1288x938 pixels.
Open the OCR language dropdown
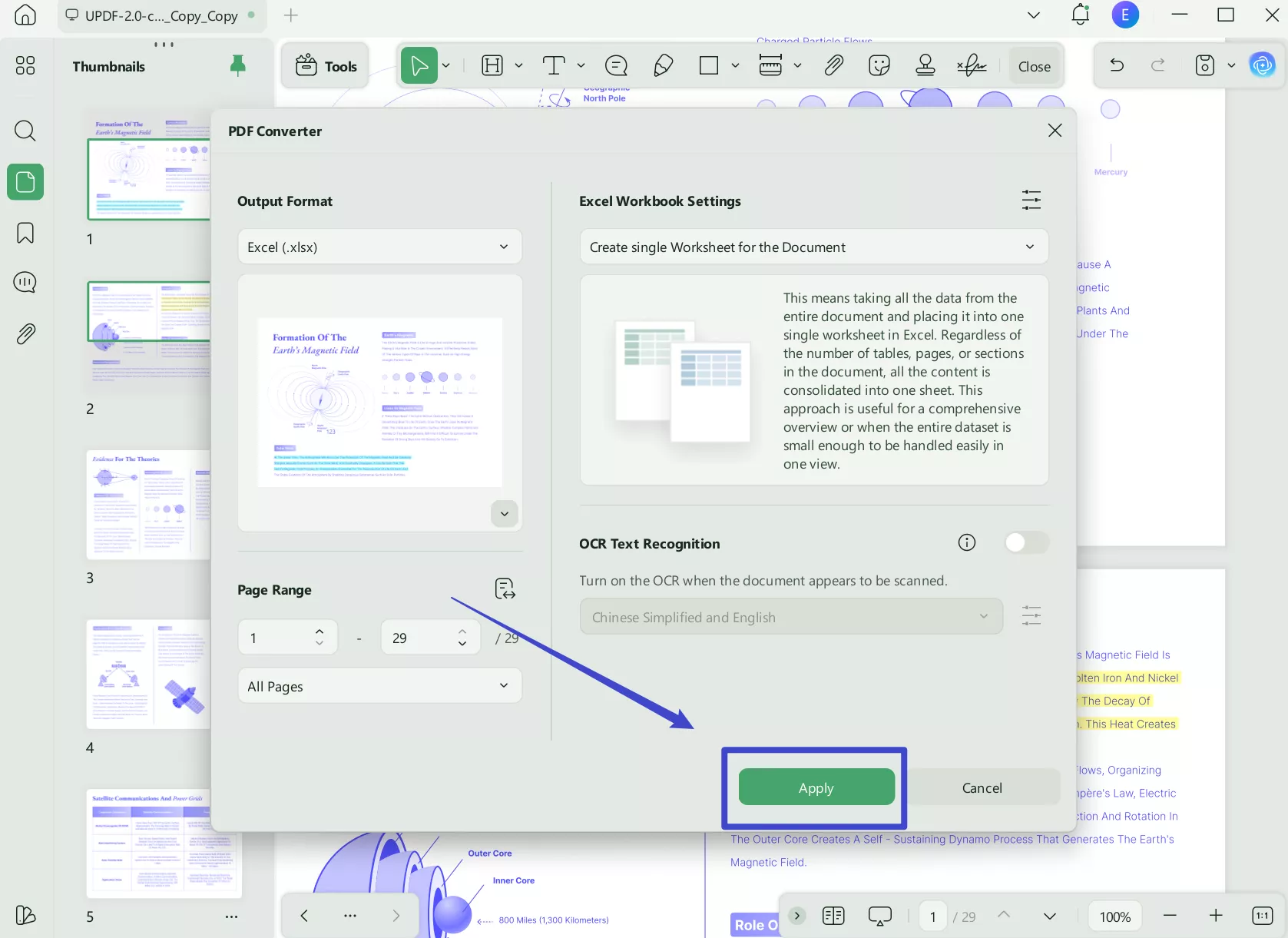[x=790, y=616]
